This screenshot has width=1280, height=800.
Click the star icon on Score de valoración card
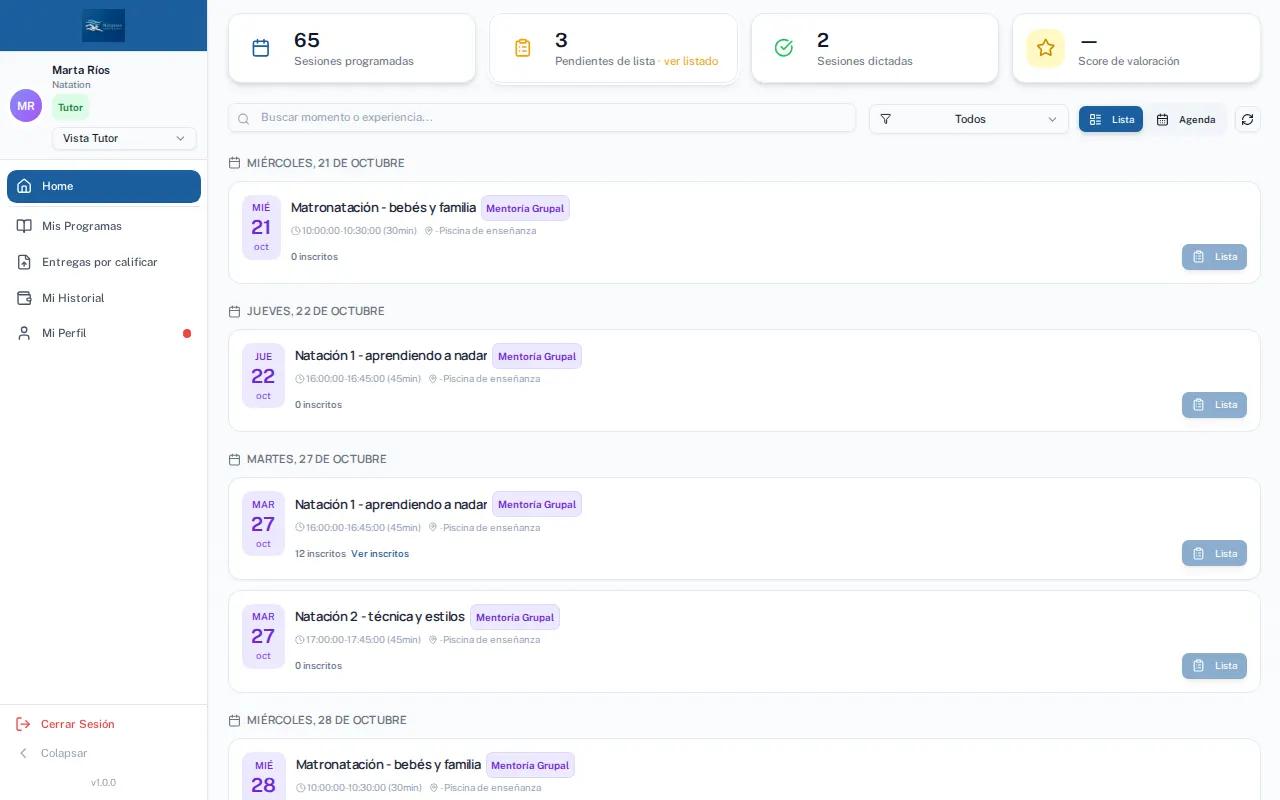(x=1045, y=48)
